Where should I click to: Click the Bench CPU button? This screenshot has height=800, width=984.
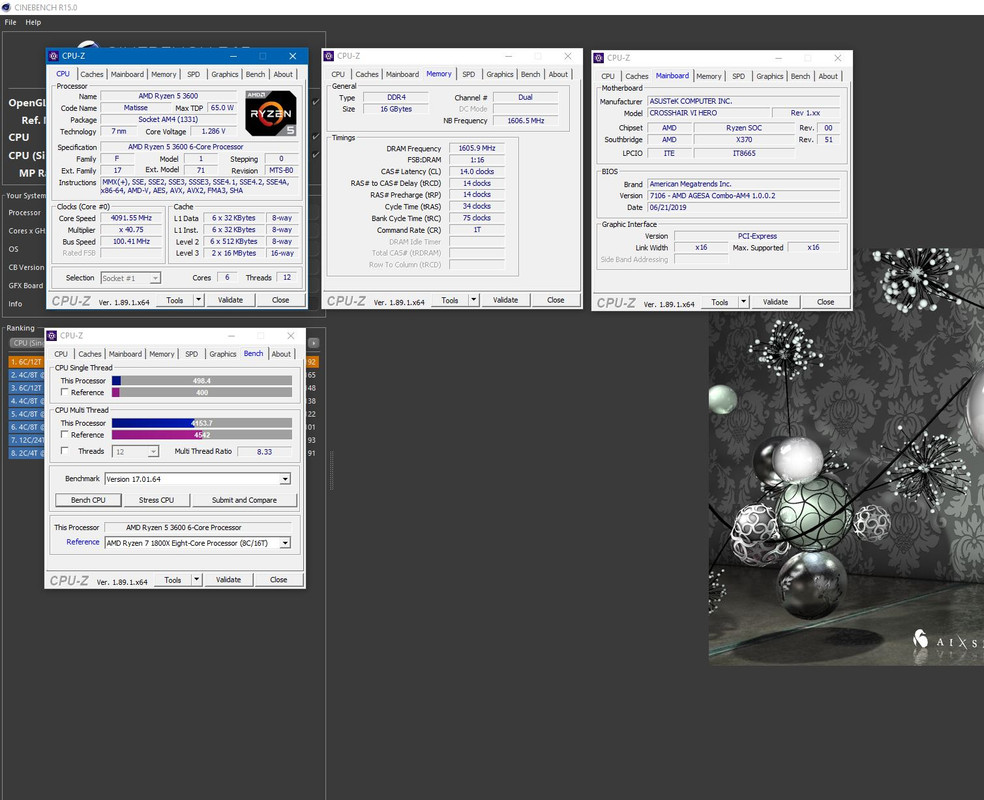click(x=88, y=500)
